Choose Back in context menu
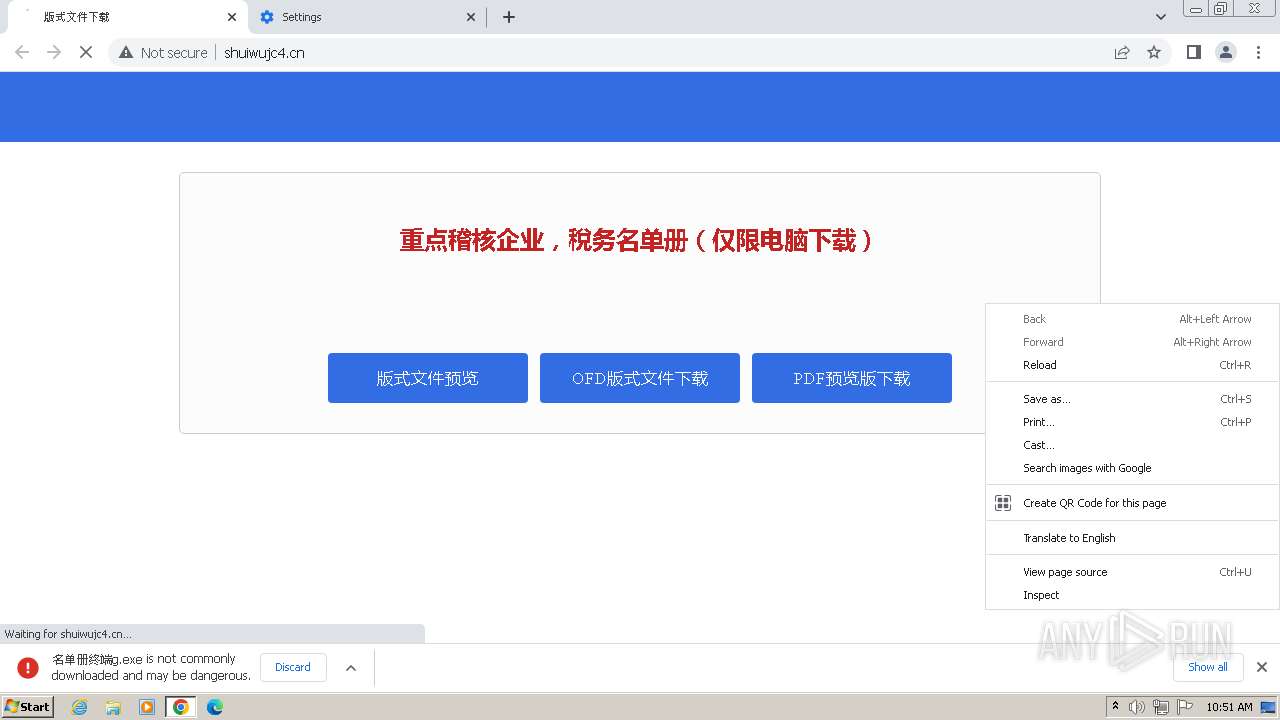Image resolution: width=1280 pixels, height=720 pixels. [1132, 319]
